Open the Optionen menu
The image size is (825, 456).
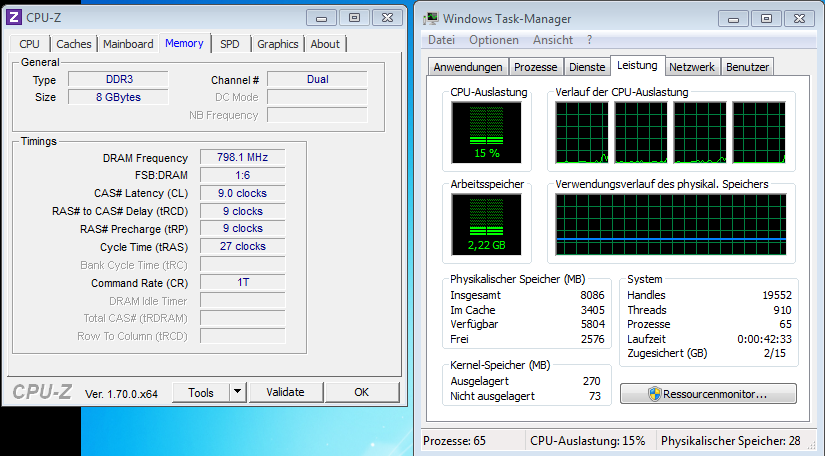pyautogui.click(x=494, y=40)
